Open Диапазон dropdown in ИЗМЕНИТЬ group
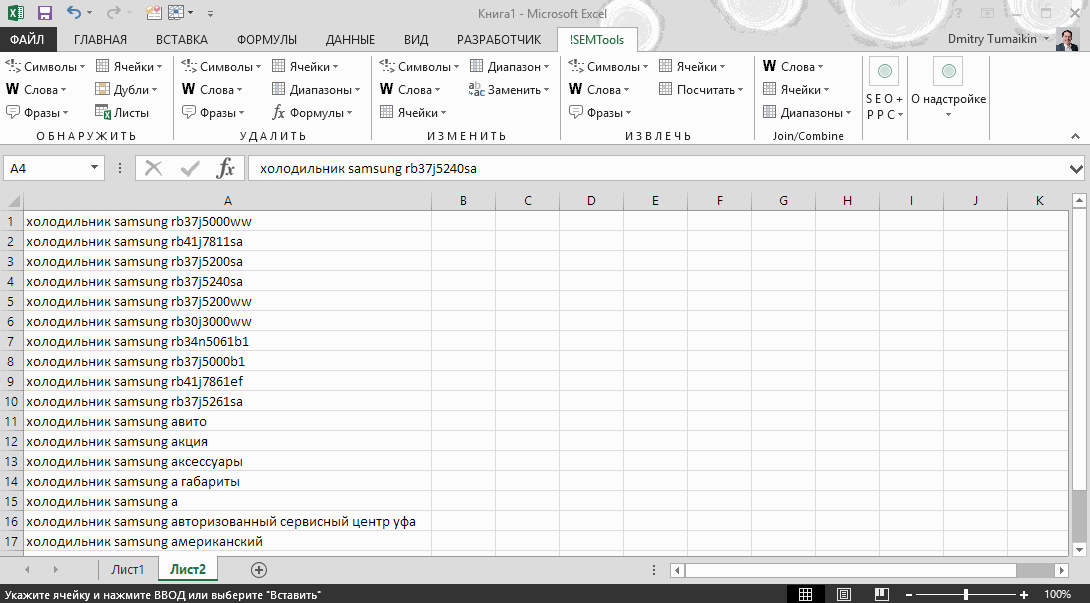The width and height of the screenshot is (1090, 603). click(510, 67)
